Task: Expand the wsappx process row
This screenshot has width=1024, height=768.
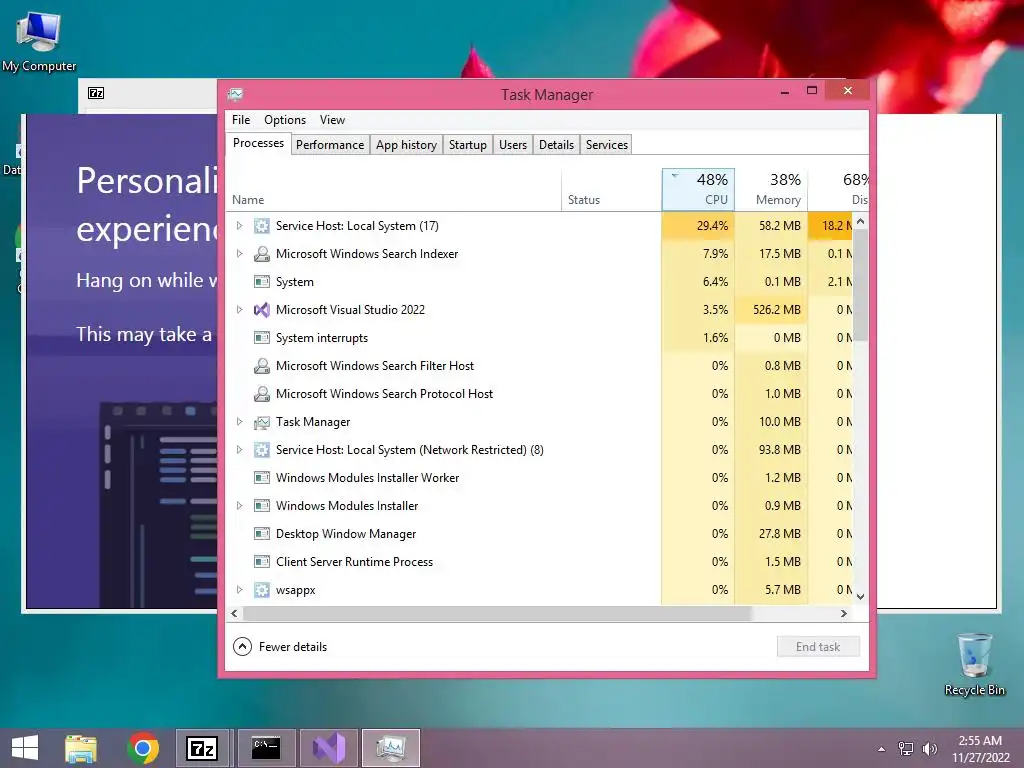Action: click(240, 590)
